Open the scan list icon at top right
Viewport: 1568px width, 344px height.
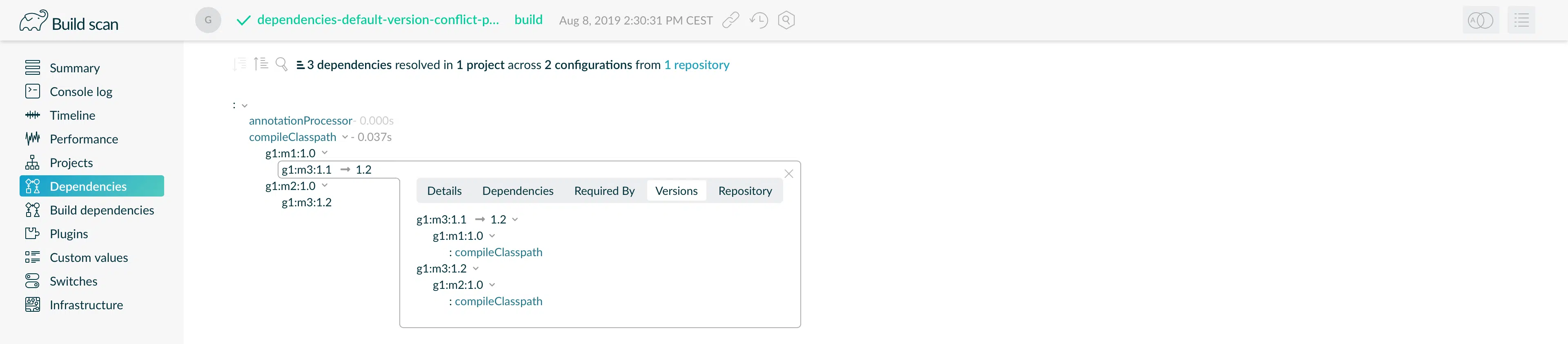pyautogui.click(x=1521, y=20)
